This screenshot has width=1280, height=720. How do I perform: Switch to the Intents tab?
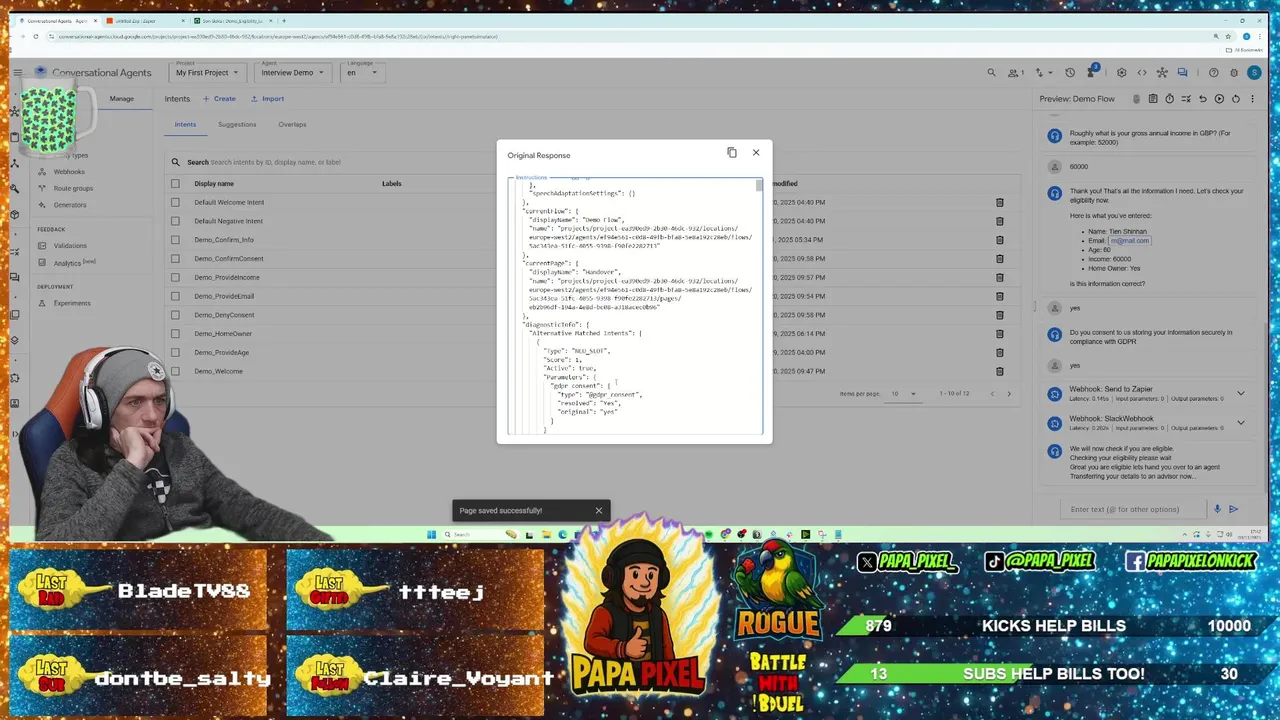[x=185, y=125]
